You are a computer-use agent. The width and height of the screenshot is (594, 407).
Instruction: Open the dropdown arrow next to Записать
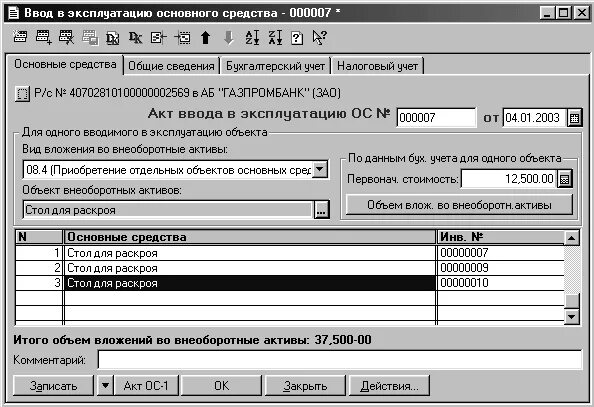(105, 385)
